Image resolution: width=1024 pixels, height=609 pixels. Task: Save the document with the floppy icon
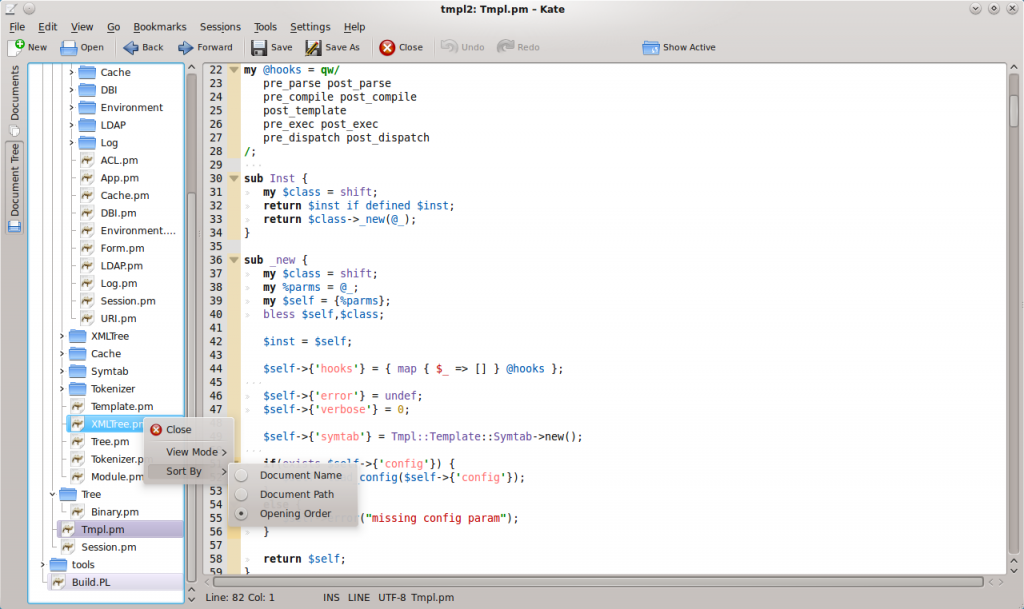[259, 47]
